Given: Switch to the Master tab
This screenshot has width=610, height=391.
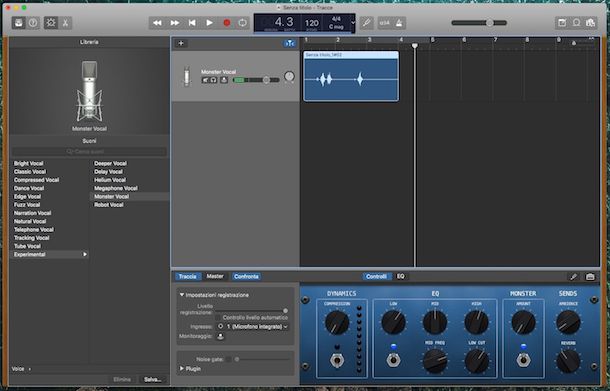Looking at the screenshot, I should (x=215, y=276).
